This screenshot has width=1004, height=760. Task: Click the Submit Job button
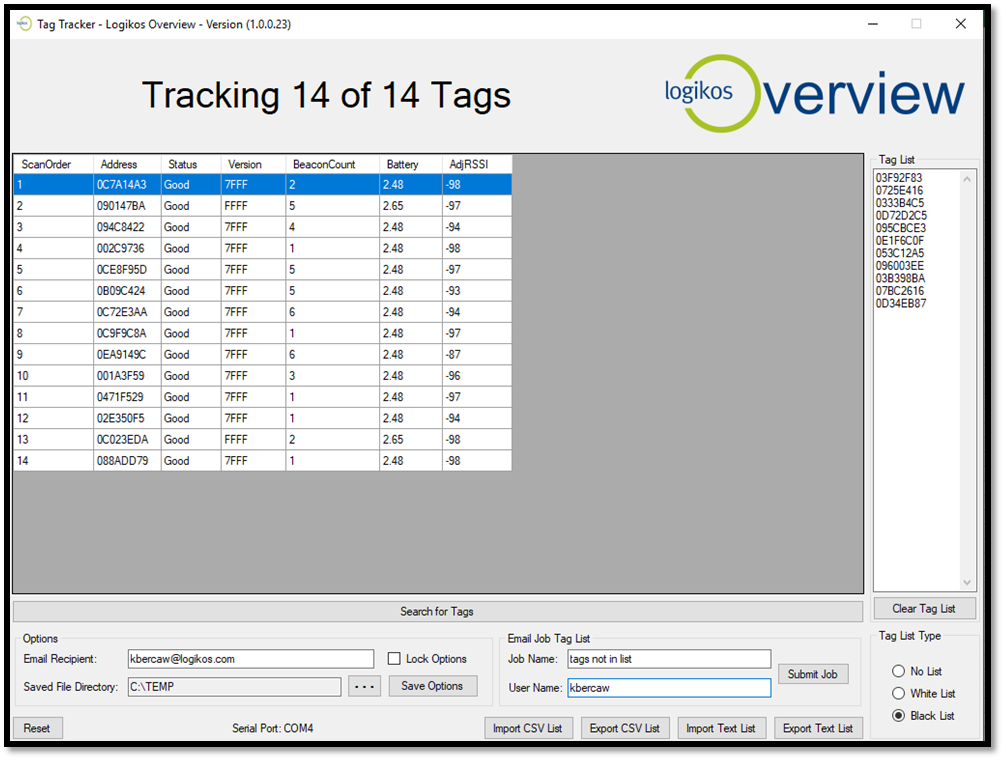pyautogui.click(x=813, y=674)
